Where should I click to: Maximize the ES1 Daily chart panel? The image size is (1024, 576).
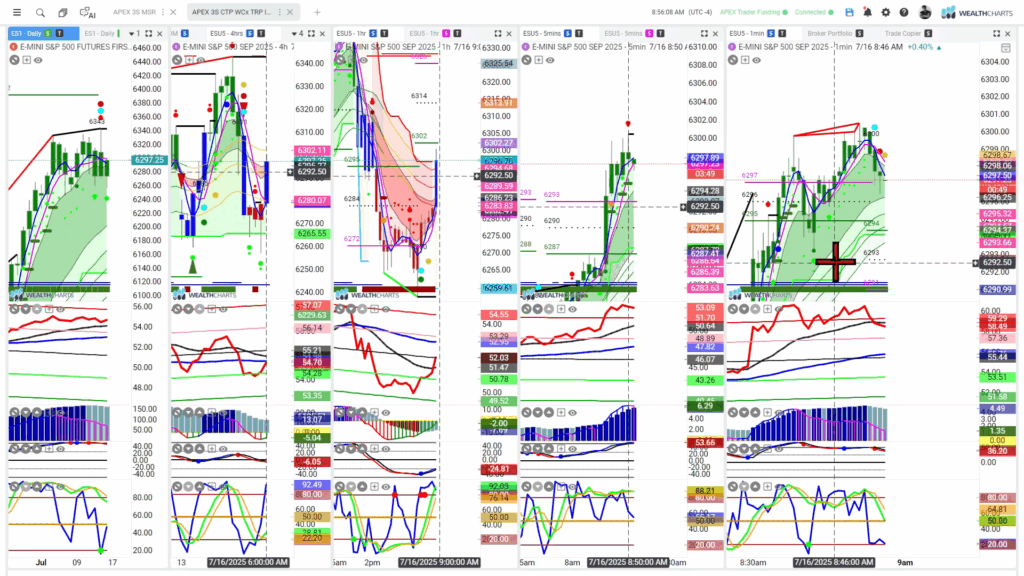tap(149, 33)
